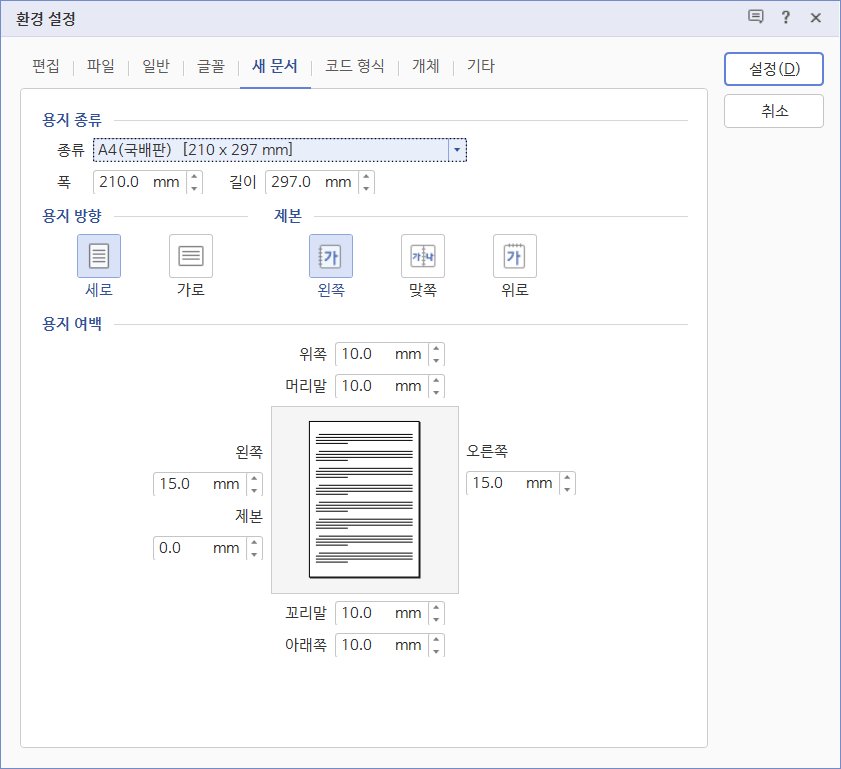Decrease the 꼬리말 footer margin
The height and width of the screenshot is (769, 841).
click(x=437, y=619)
